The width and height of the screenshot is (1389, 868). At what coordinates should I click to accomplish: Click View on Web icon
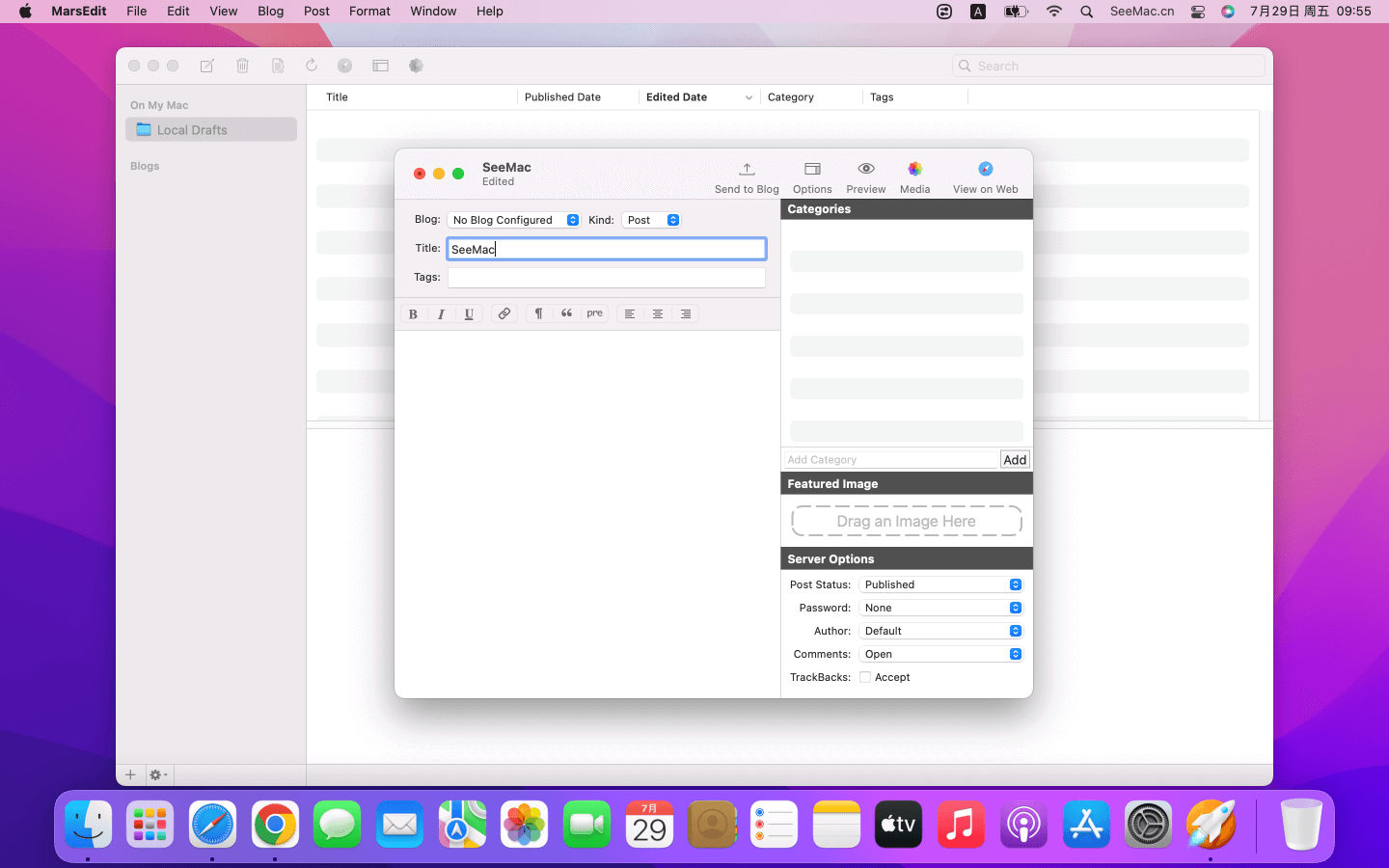click(x=985, y=170)
